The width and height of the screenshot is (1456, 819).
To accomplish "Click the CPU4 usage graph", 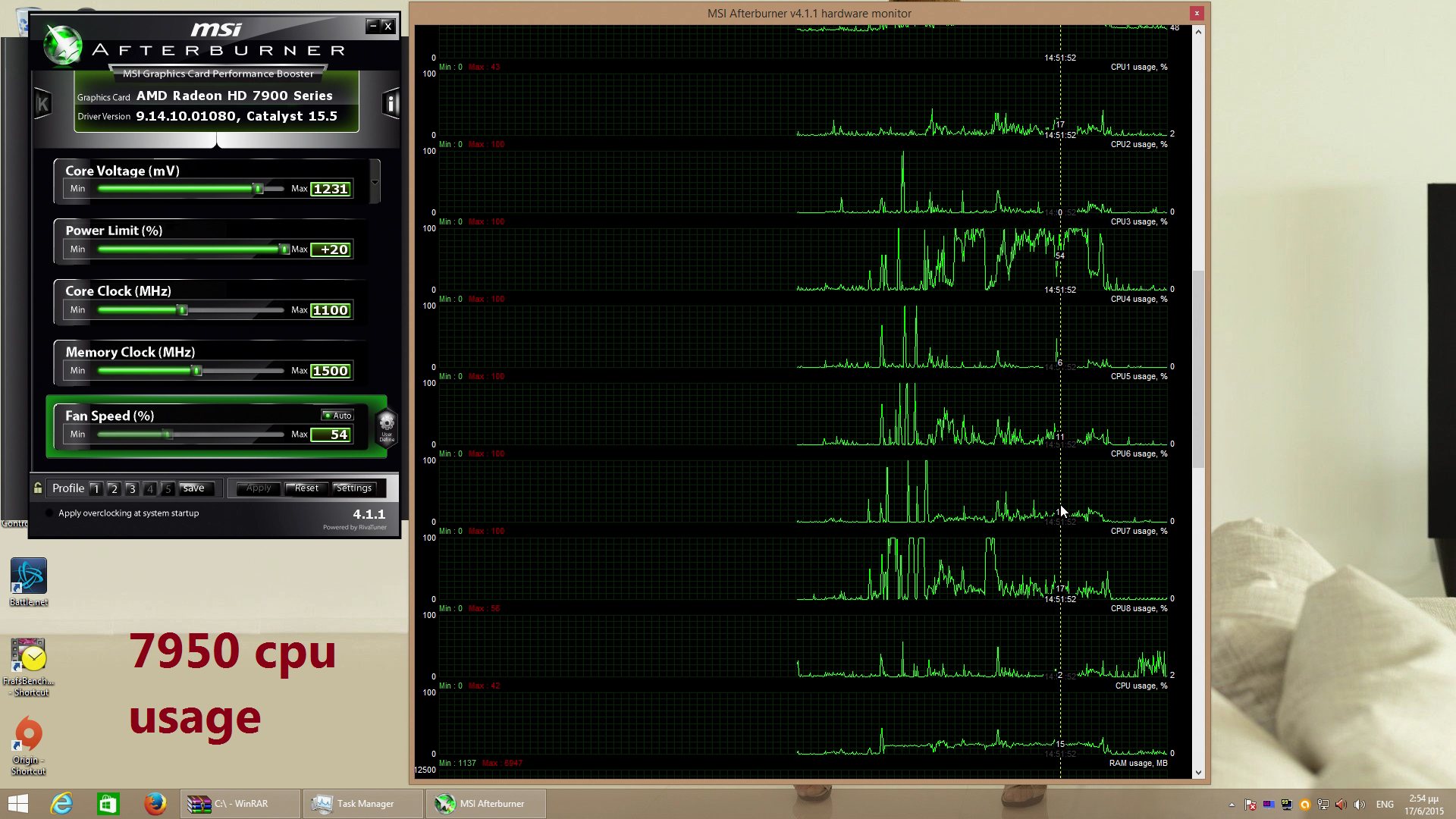I will tap(804, 337).
